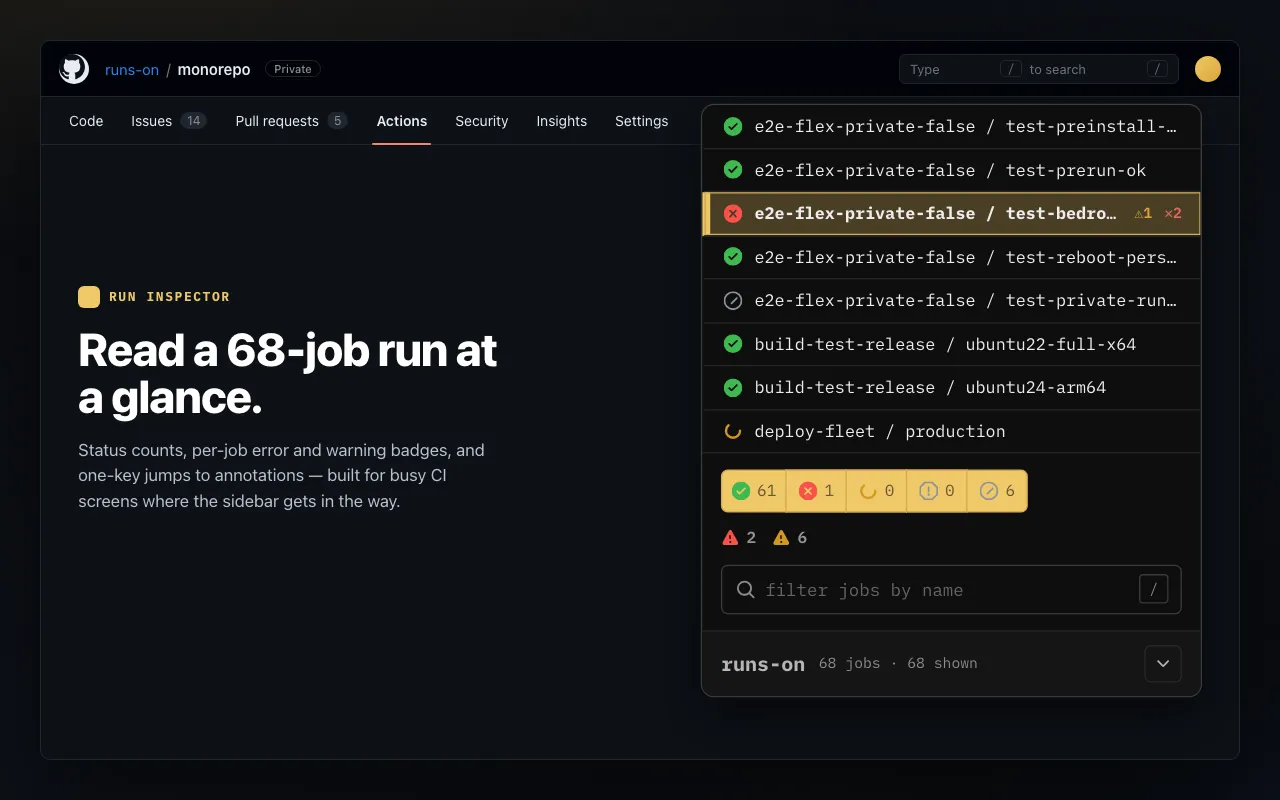Screen dimensions: 1280x800
Task: Click the error badge ×2 on test-bedro
Action: (x=1173, y=213)
